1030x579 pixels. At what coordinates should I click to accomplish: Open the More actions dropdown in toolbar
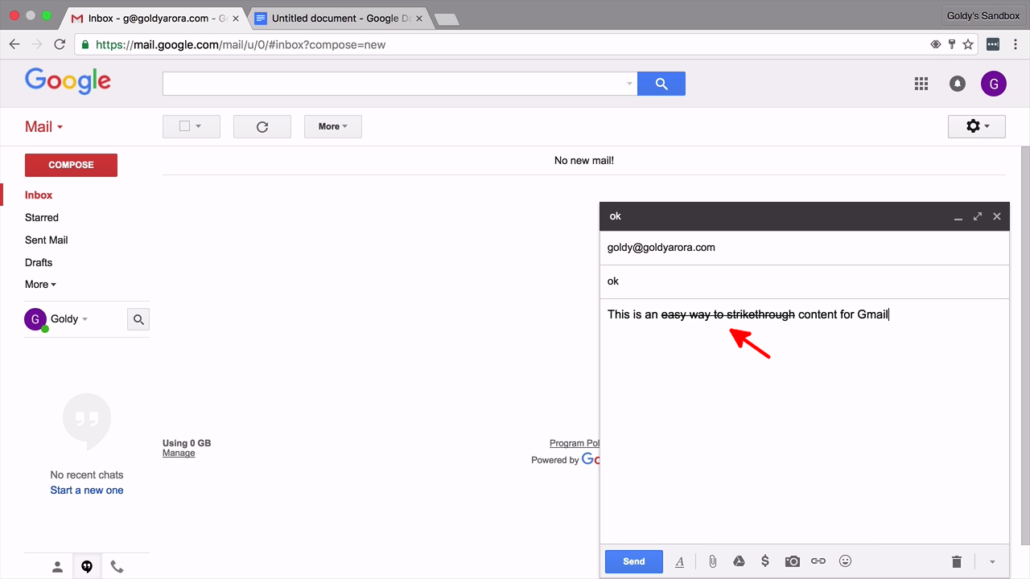(x=333, y=126)
